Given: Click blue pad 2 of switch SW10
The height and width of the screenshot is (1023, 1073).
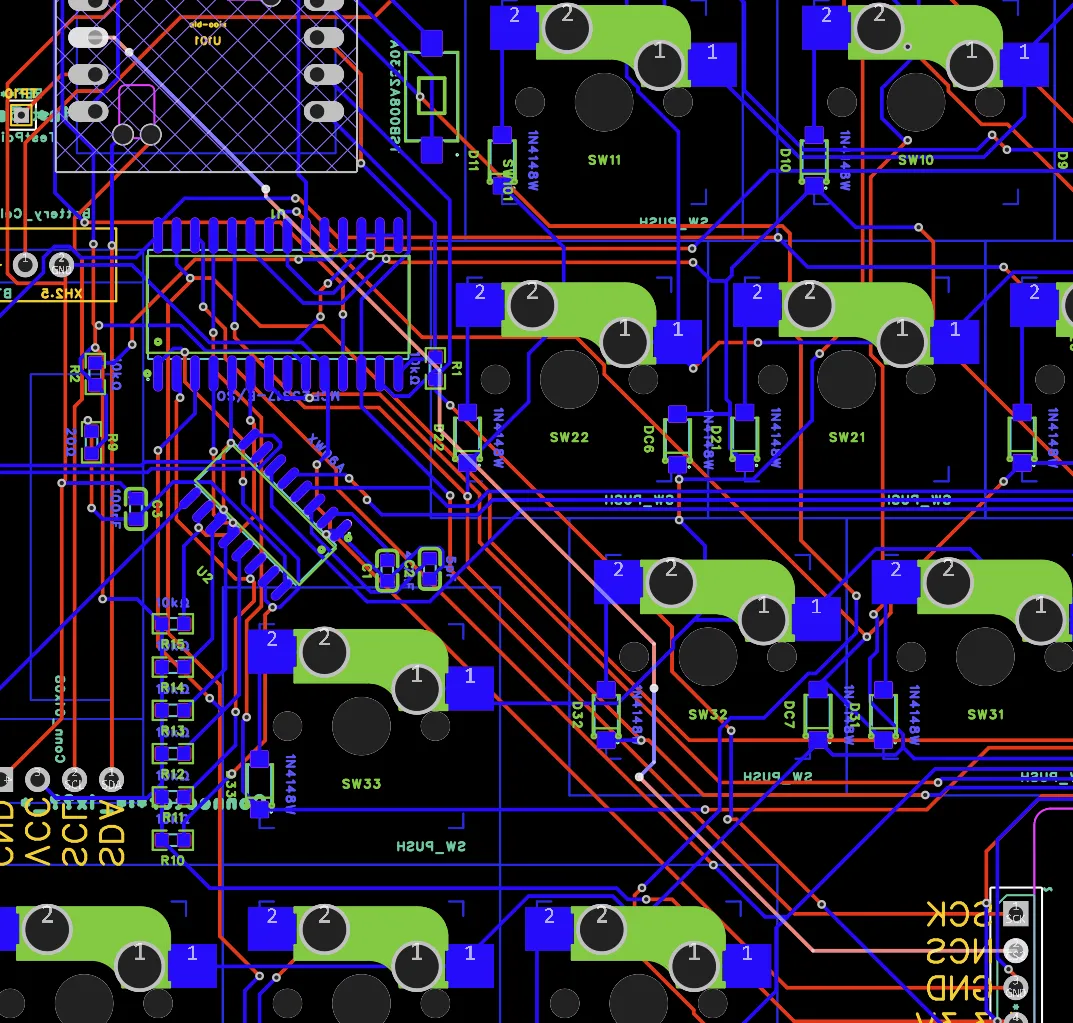Looking at the screenshot, I should point(826,16).
